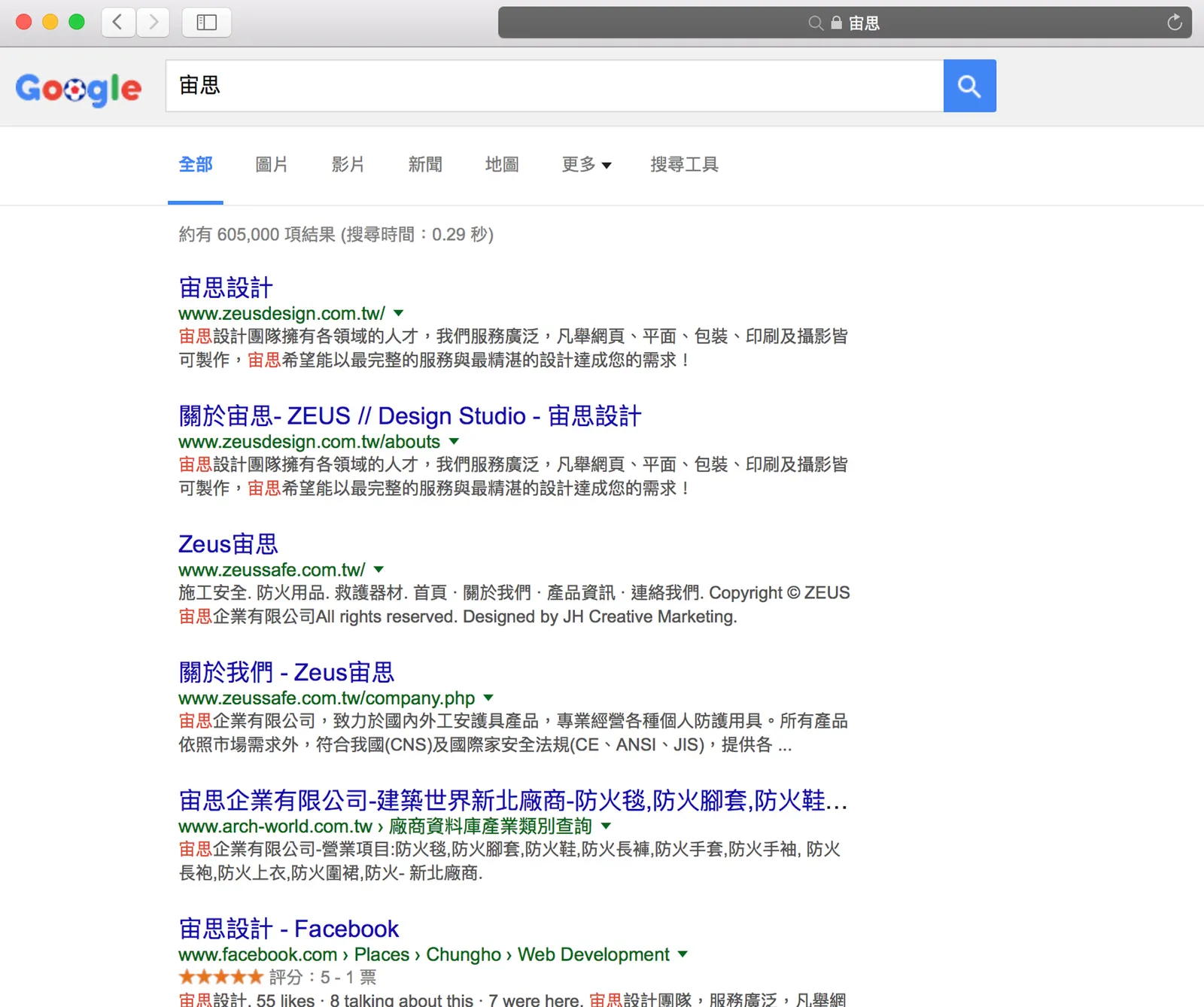The height and width of the screenshot is (1007, 1204).
Task: Switch to the 新聞 tab
Action: tap(425, 164)
